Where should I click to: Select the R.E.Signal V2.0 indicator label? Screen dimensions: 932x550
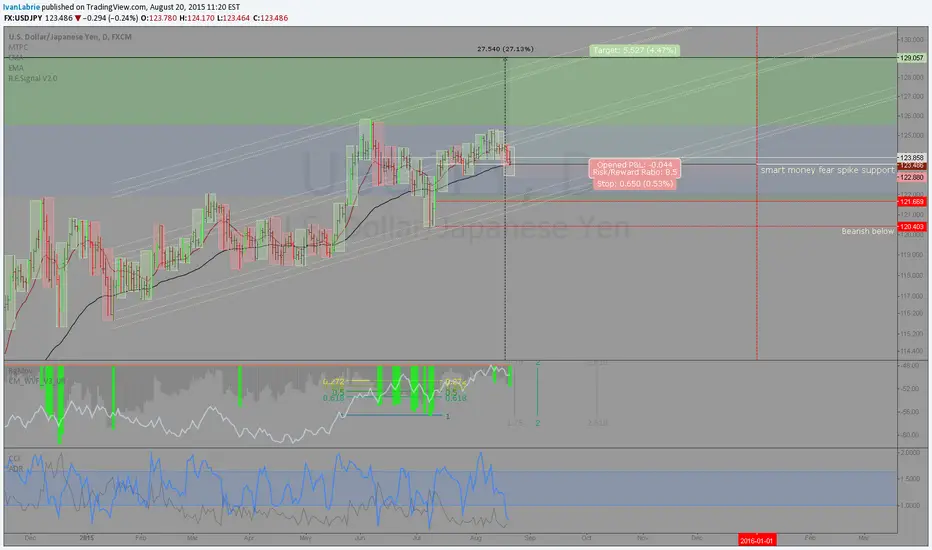click(x=33, y=78)
